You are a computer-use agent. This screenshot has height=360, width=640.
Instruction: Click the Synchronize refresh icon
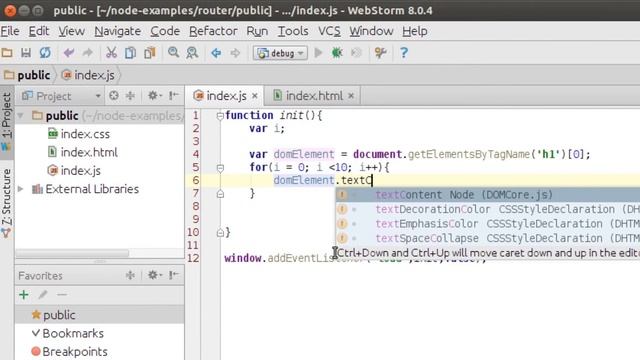click(x=45, y=53)
